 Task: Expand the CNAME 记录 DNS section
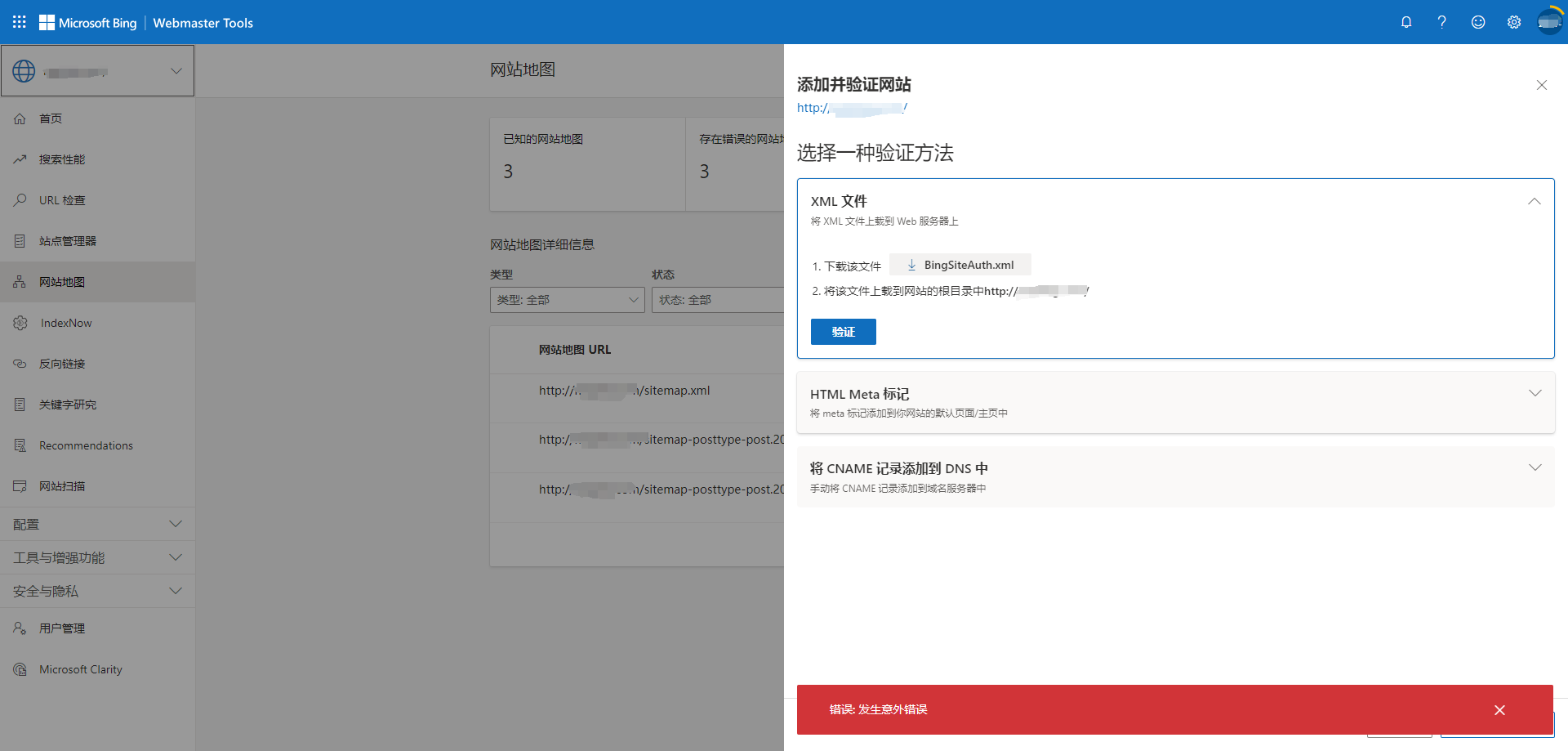(1175, 477)
